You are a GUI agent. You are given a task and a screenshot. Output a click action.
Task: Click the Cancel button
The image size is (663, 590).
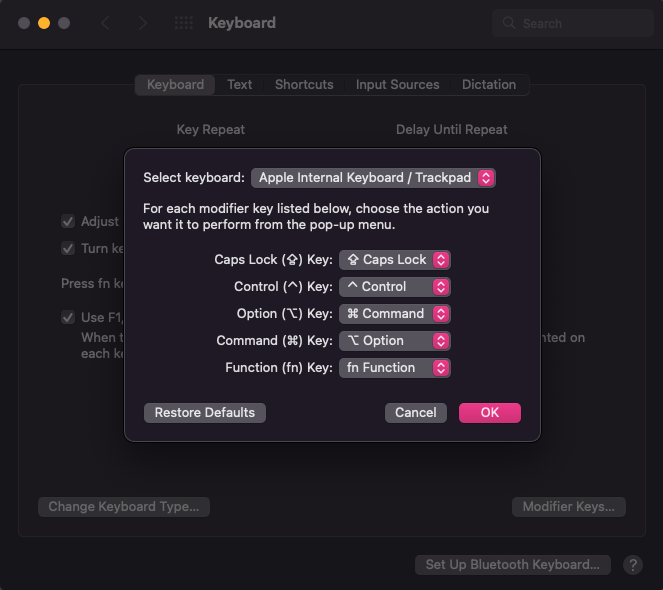click(415, 413)
